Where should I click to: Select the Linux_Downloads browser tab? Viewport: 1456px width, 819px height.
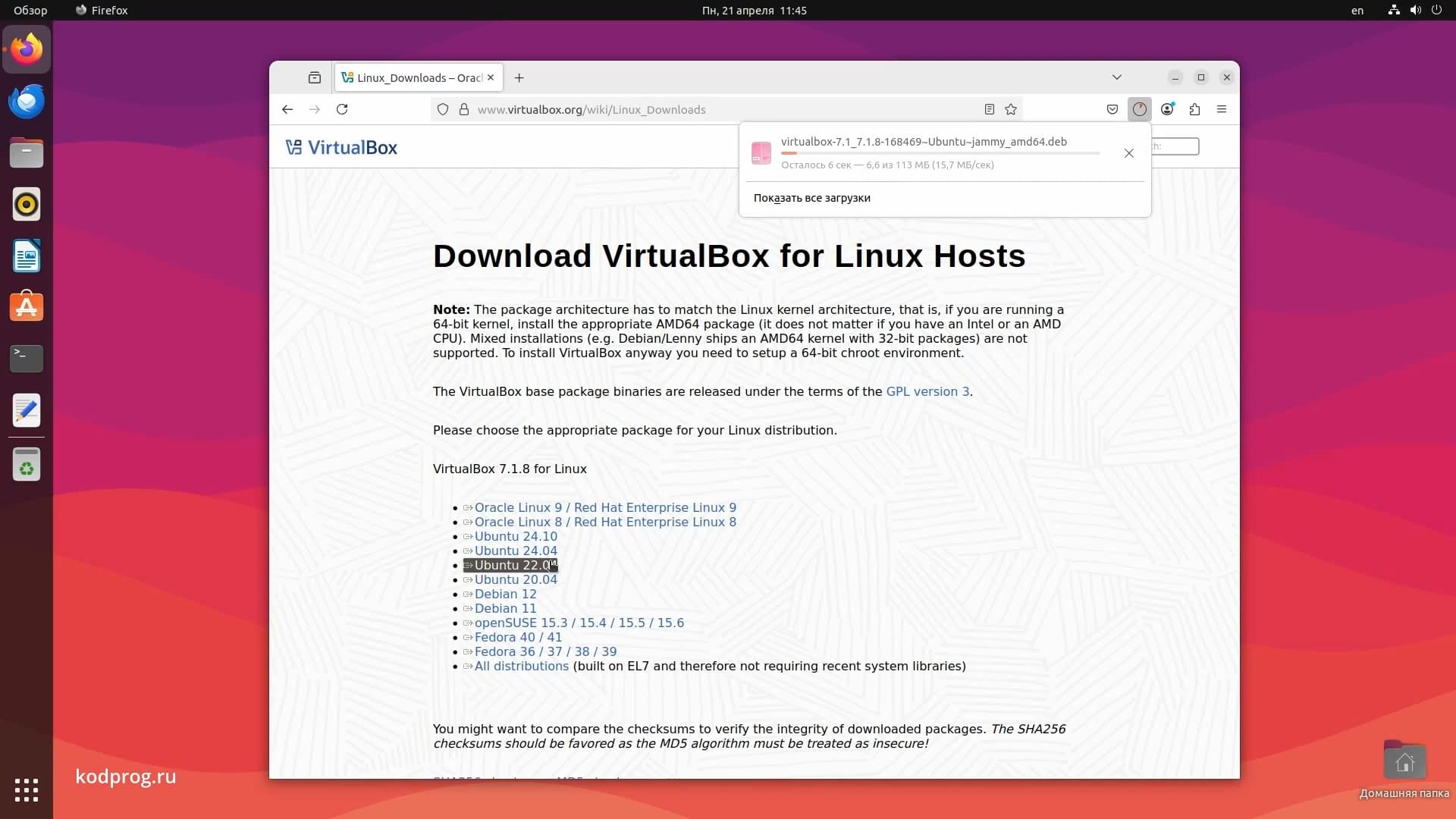tap(418, 77)
